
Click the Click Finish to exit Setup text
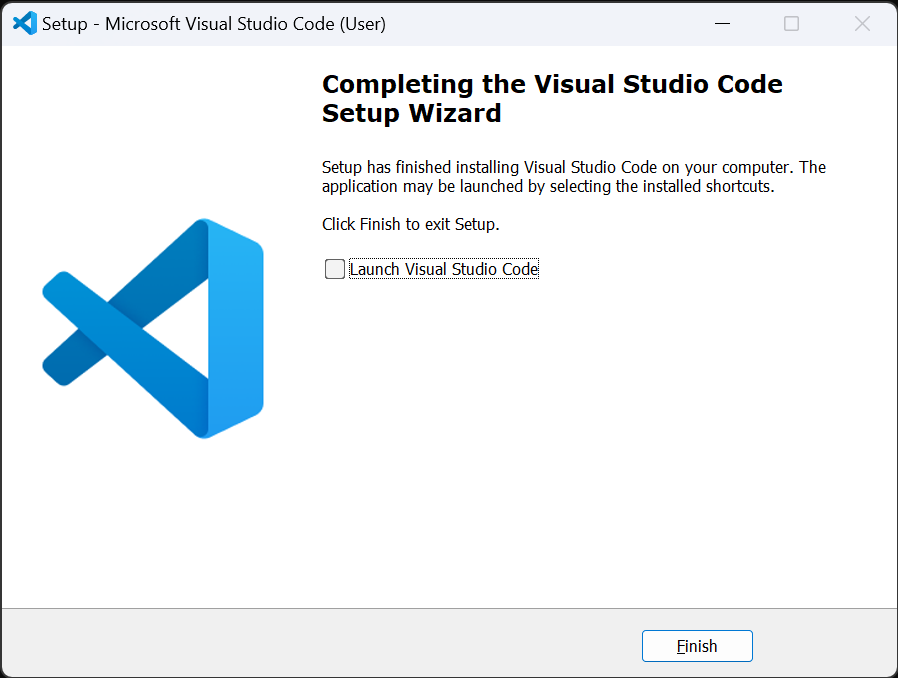coord(411,224)
